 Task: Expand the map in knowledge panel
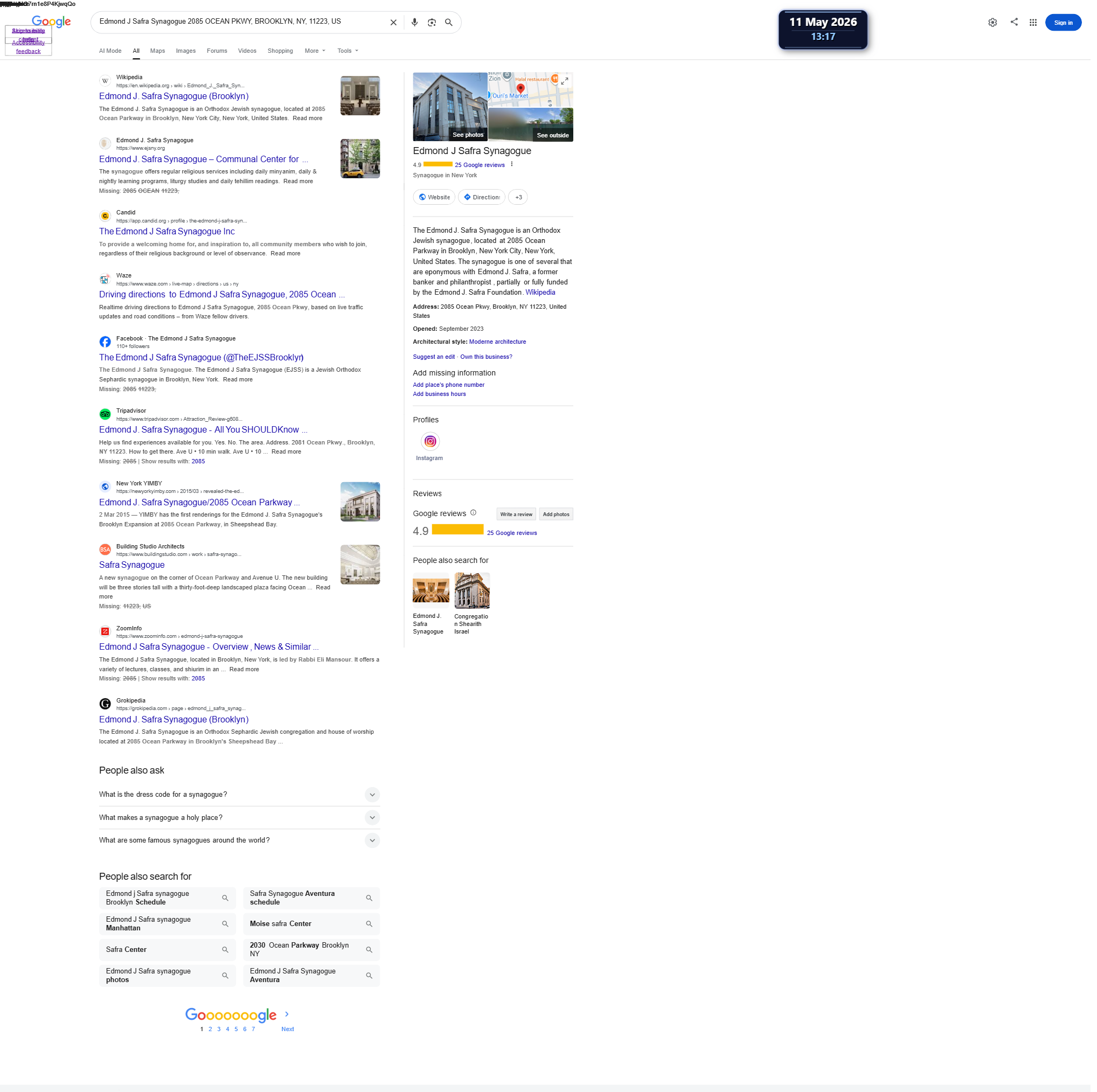567,82
